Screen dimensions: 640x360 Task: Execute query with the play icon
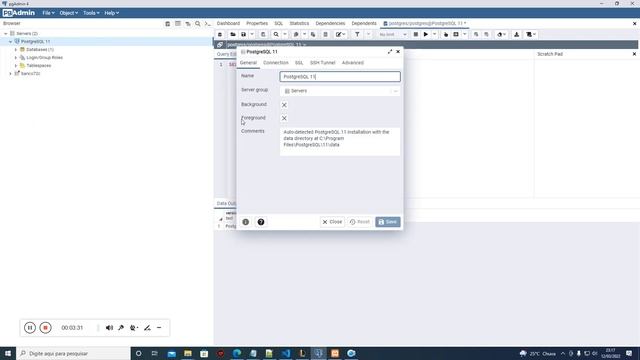pyautogui.click(x=426, y=35)
